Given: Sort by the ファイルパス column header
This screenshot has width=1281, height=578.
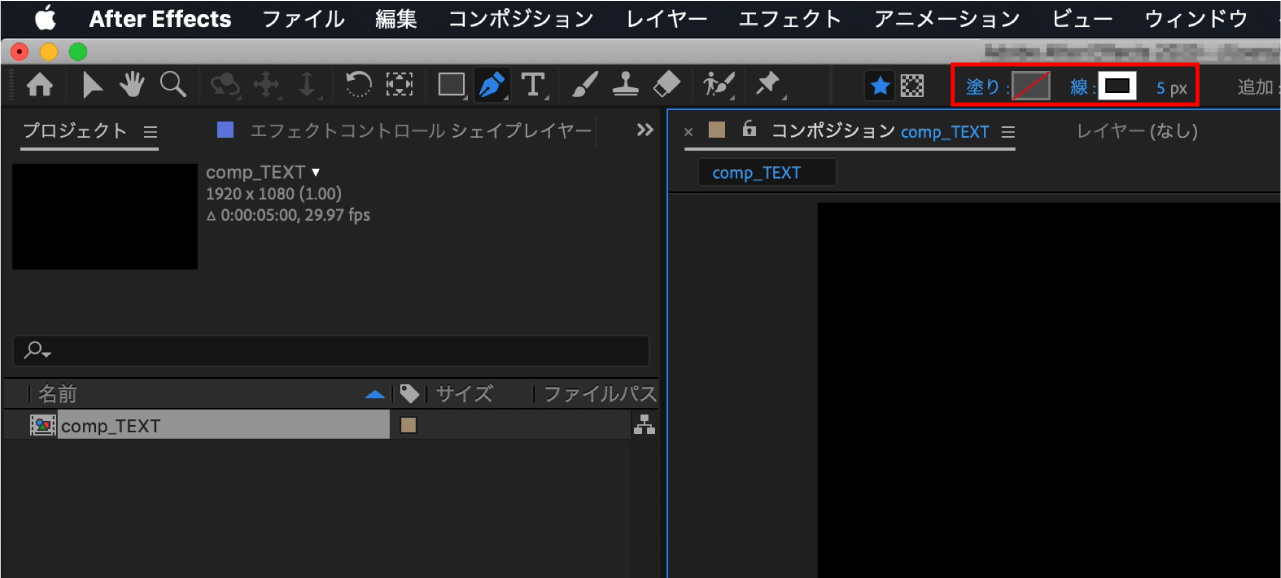Looking at the screenshot, I should 600,394.
